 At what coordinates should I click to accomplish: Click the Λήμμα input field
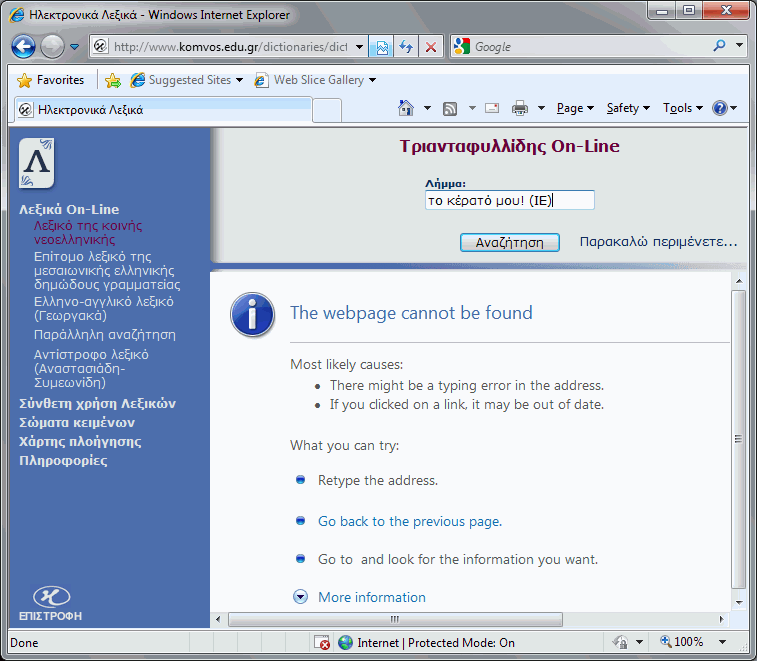click(x=509, y=200)
